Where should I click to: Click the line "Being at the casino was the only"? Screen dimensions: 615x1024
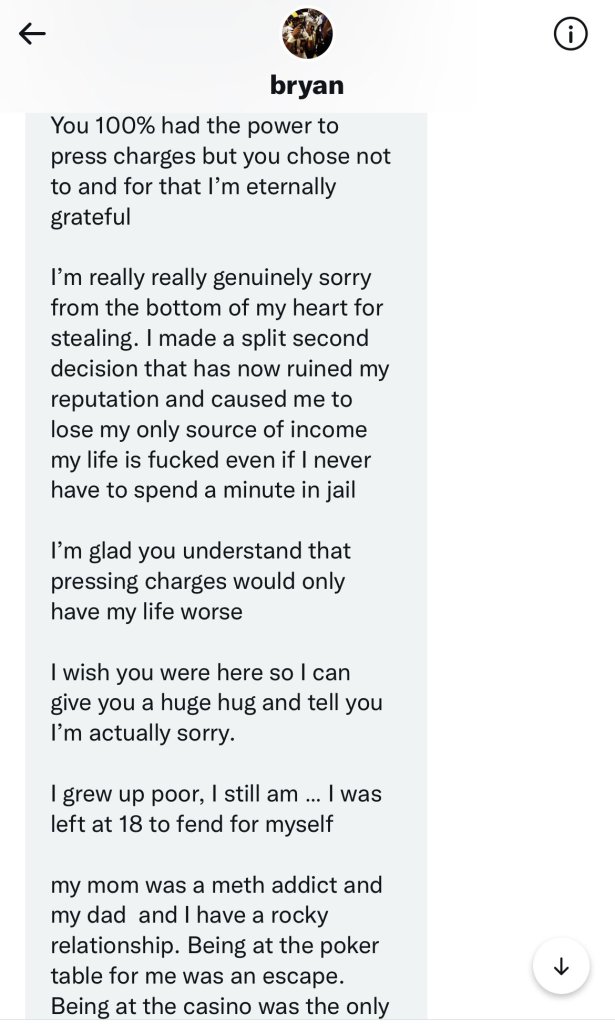pos(220,1006)
